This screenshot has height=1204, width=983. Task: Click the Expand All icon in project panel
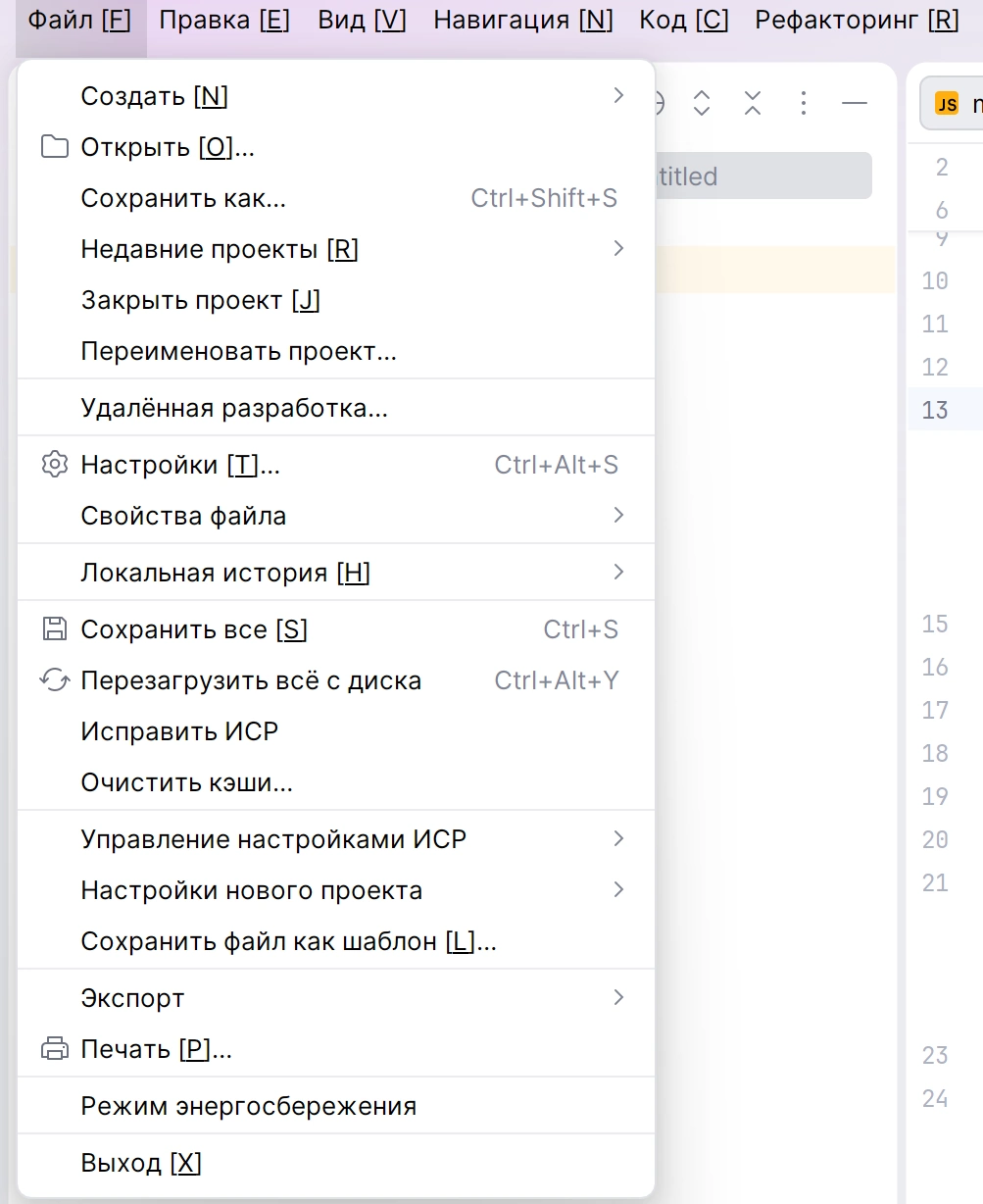[x=701, y=103]
